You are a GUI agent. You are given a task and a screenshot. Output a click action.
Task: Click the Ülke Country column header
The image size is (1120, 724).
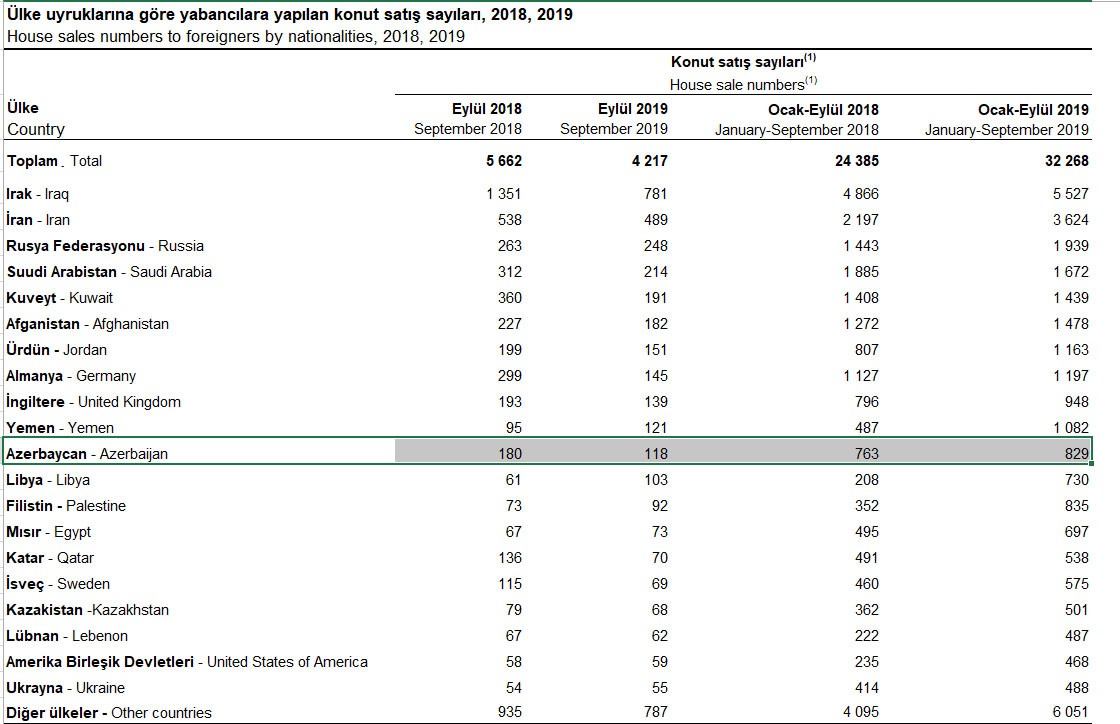click(36, 119)
